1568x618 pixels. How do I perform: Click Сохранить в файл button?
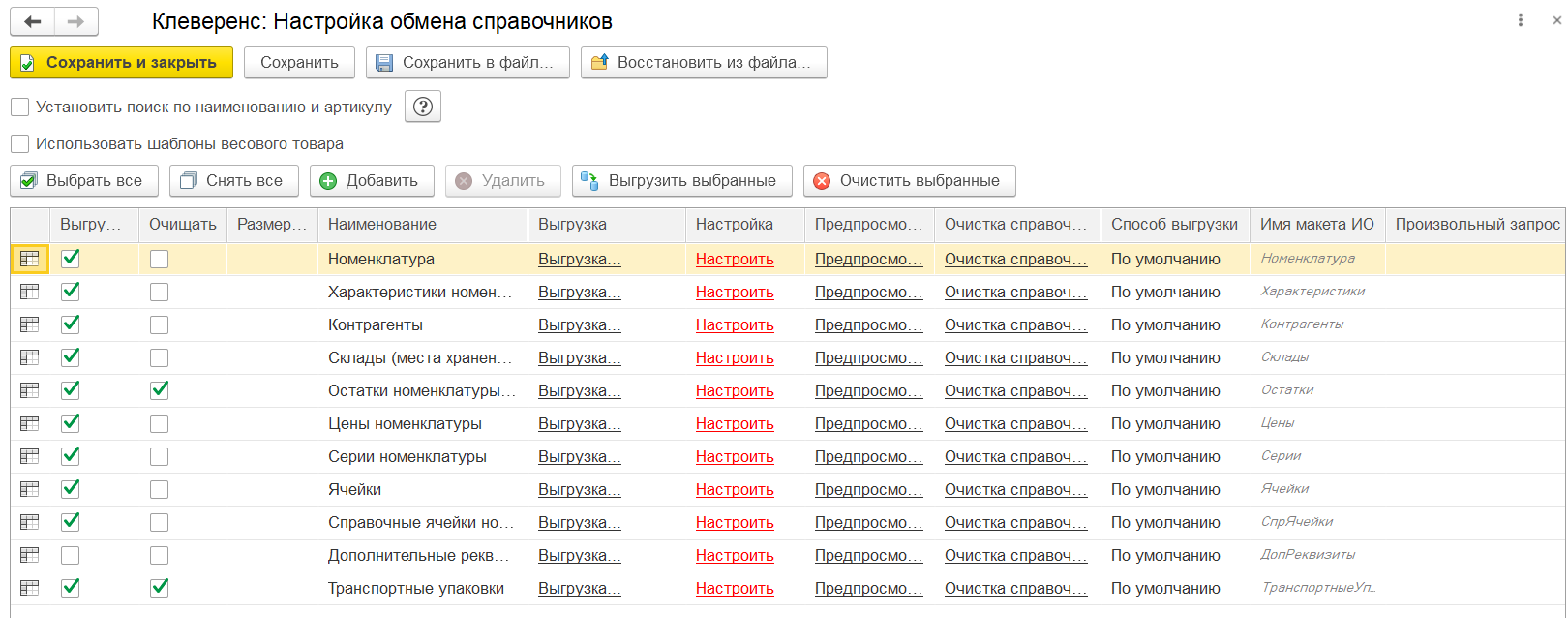tap(467, 62)
